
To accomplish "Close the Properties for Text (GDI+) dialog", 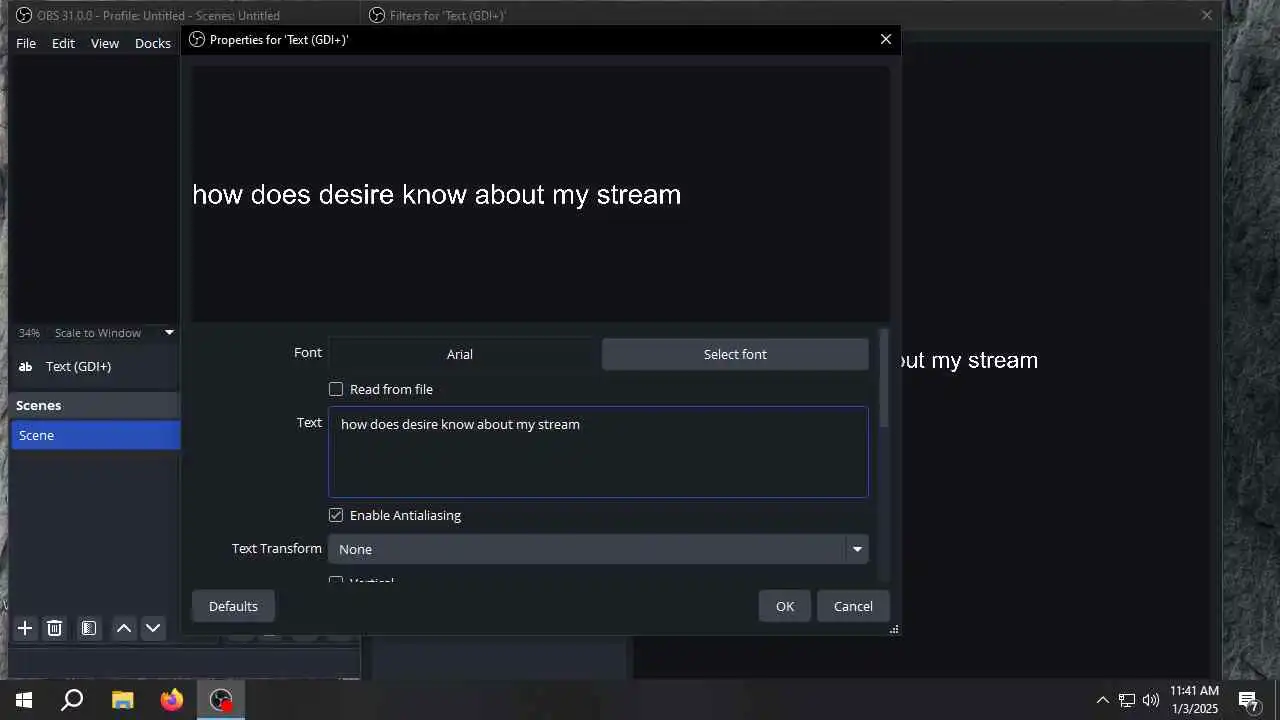I will coord(886,39).
